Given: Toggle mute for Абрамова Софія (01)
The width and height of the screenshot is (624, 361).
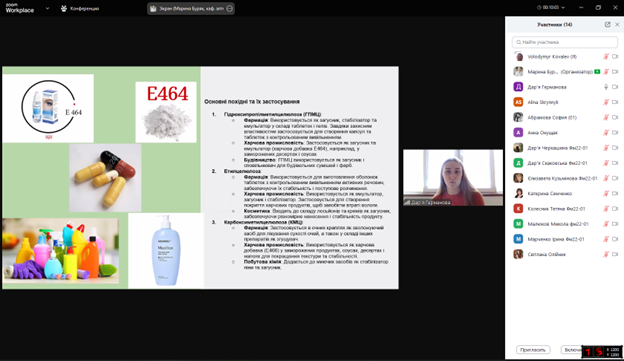Looking at the screenshot, I should click(x=606, y=117).
